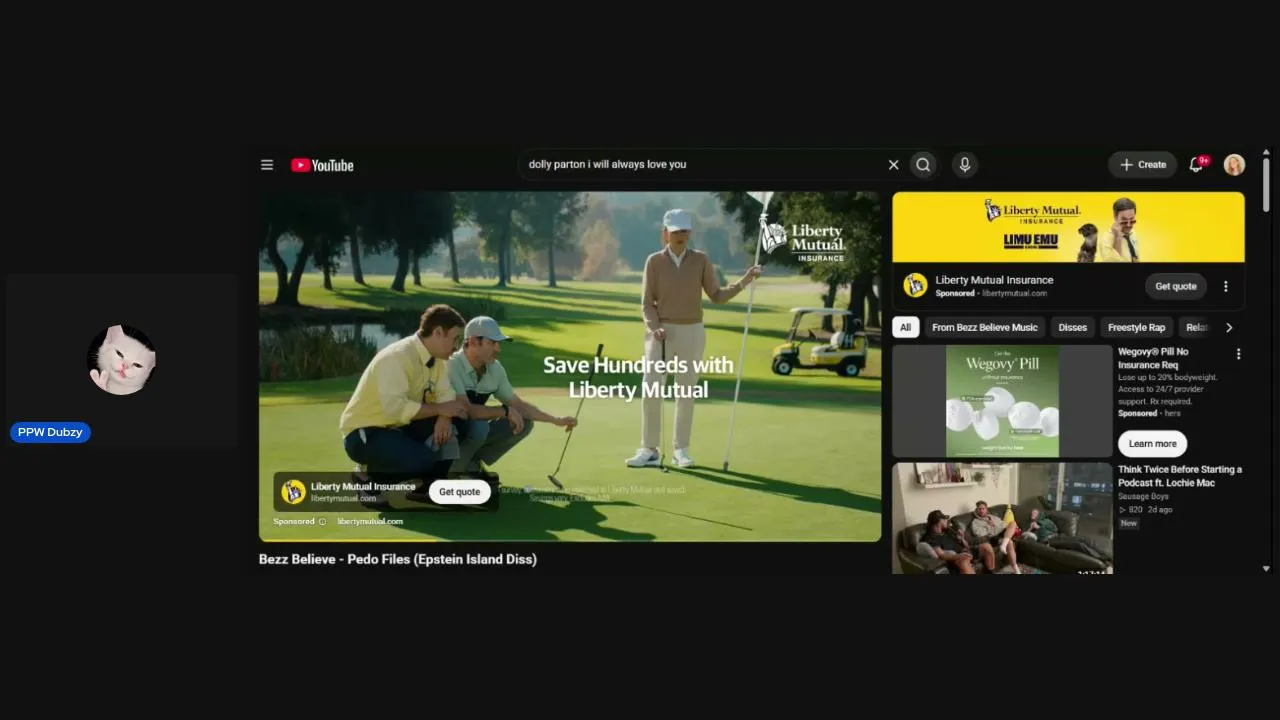Open the account avatar menu
Viewport: 1280px width, 720px height.
1234,165
